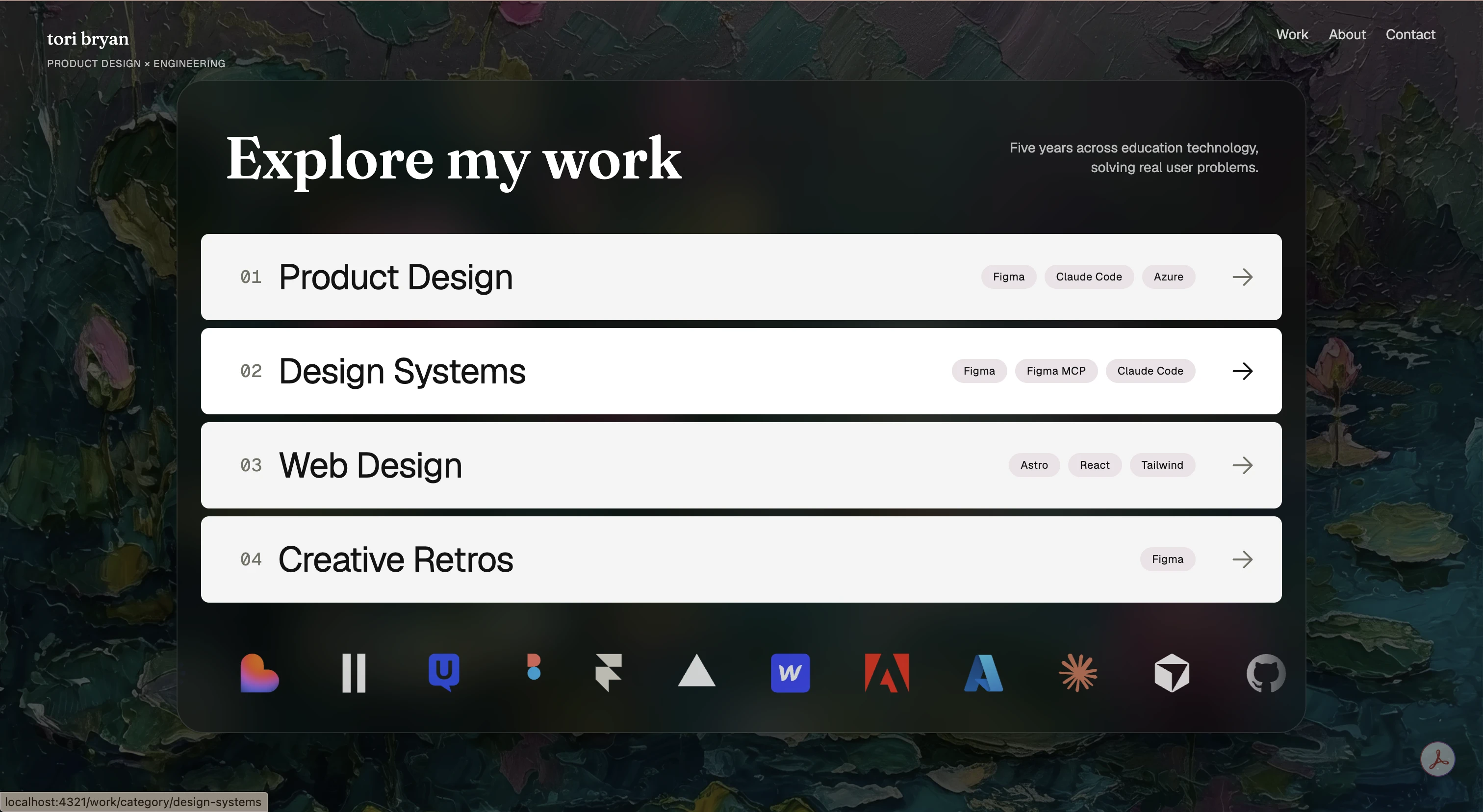This screenshot has width=1483, height=812.
Task: Click the Astro tag
Action: (x=1034, y=465)
